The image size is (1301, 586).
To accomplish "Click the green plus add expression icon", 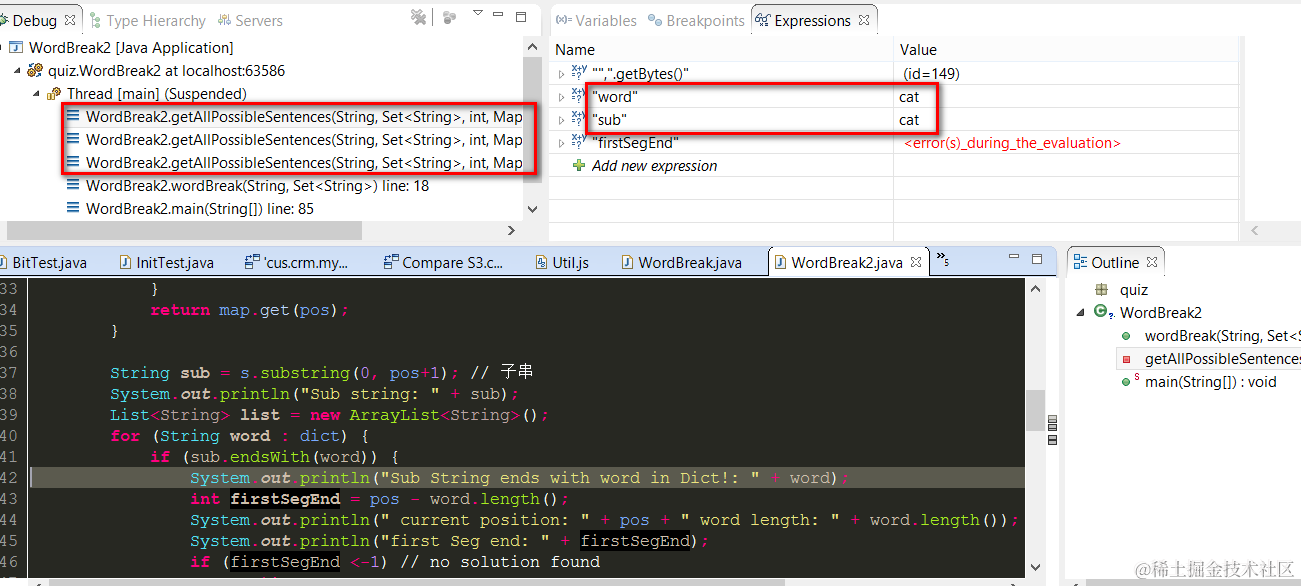I will pos(579,166).
